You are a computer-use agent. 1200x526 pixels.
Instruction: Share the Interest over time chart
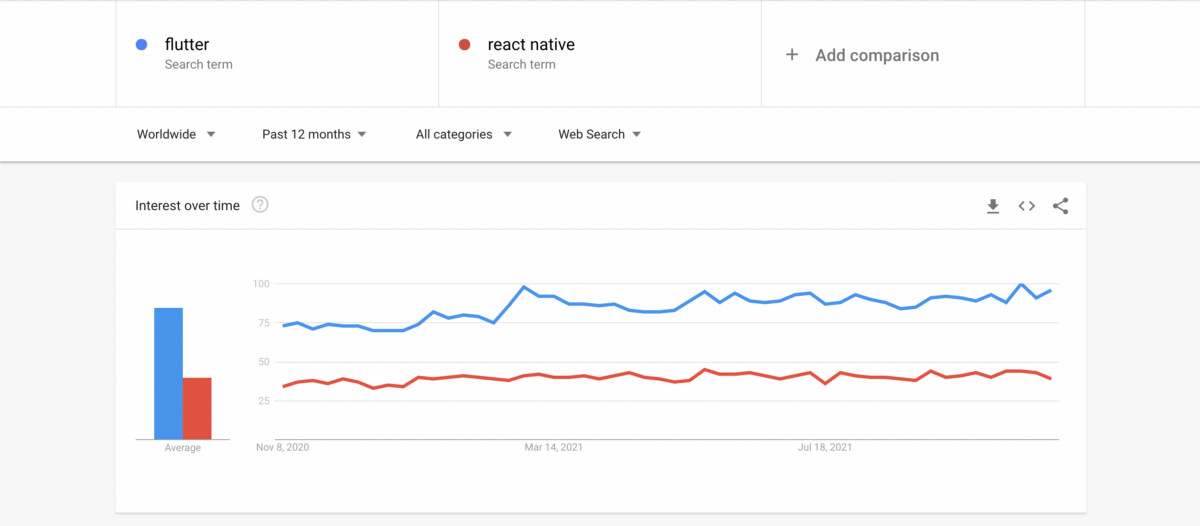1061,206
